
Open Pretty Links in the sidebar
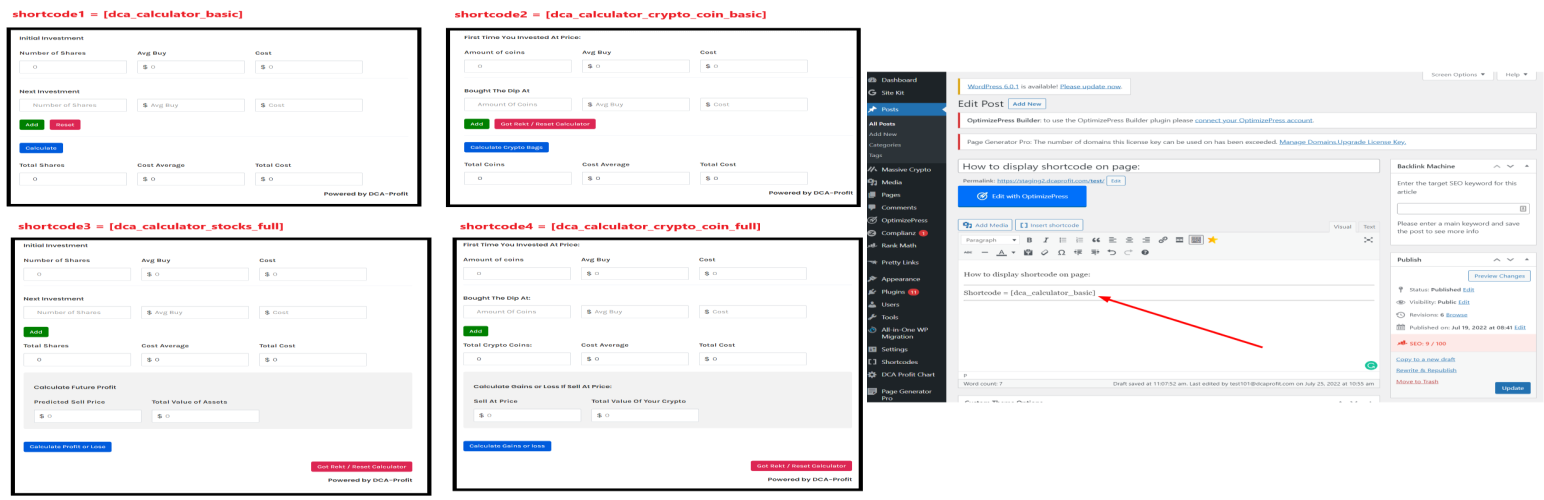point(901,261)
